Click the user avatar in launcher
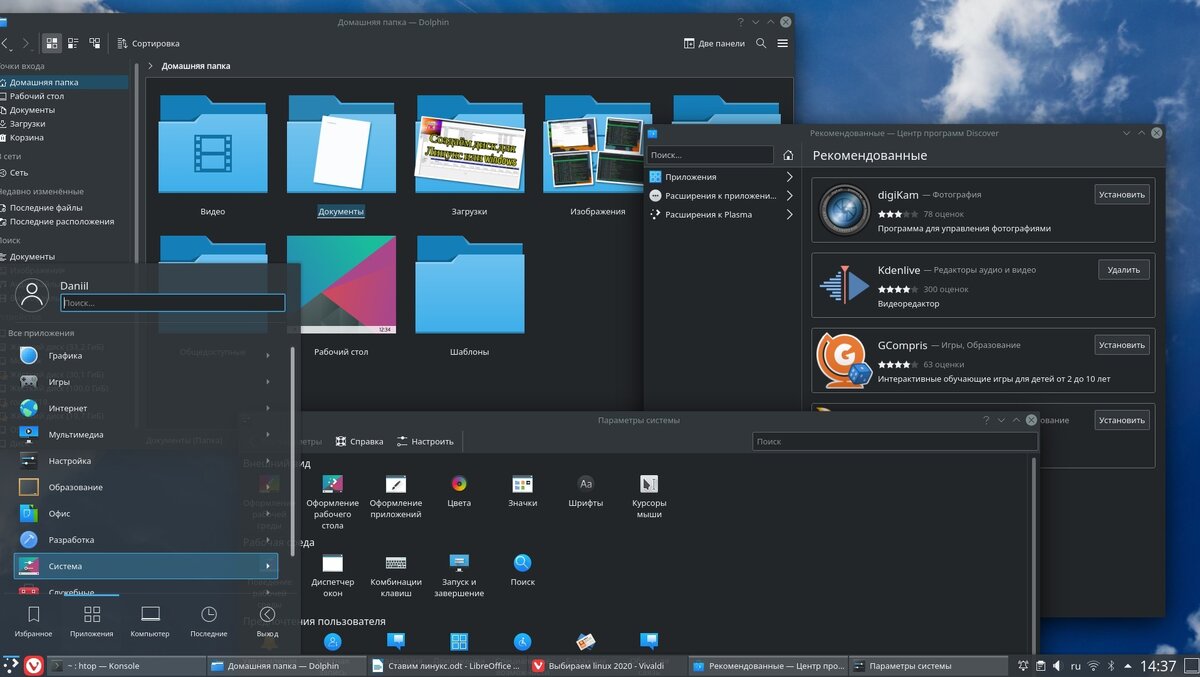The image size is (1200, 677). pyautogui.click(x=33, y=294)
